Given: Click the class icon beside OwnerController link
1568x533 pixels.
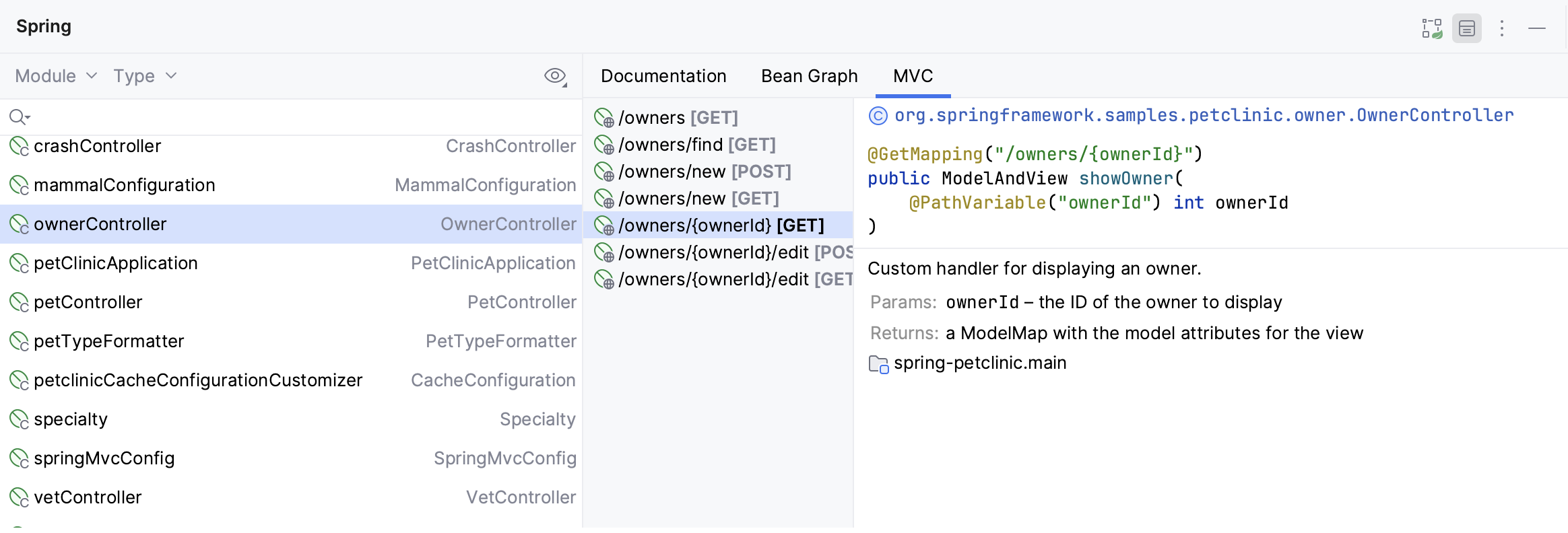Looking at the screenshot, I should (878, 116).
